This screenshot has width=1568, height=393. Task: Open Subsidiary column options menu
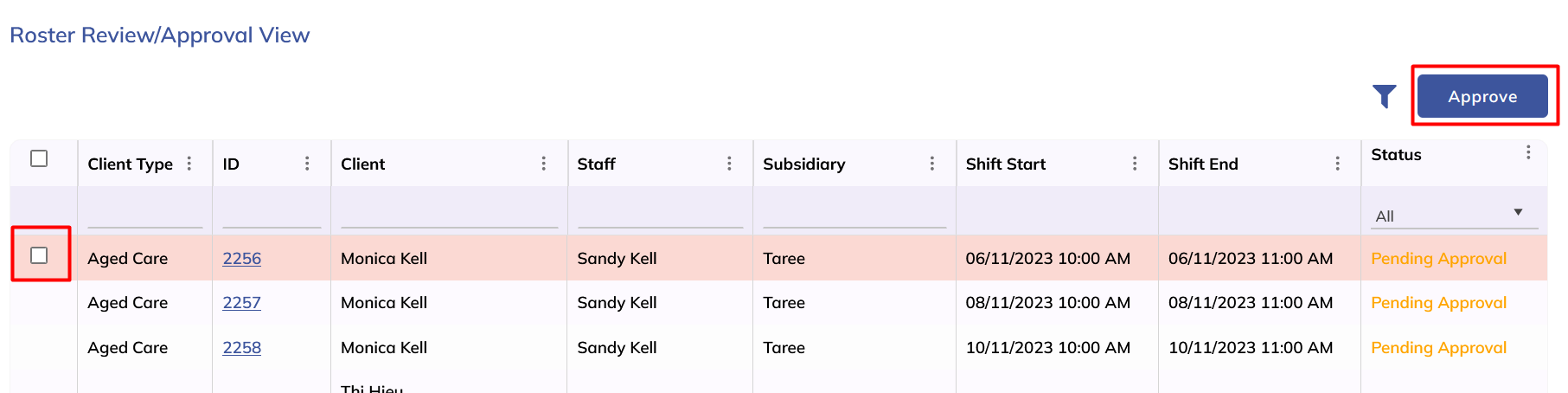pos(931,164)
